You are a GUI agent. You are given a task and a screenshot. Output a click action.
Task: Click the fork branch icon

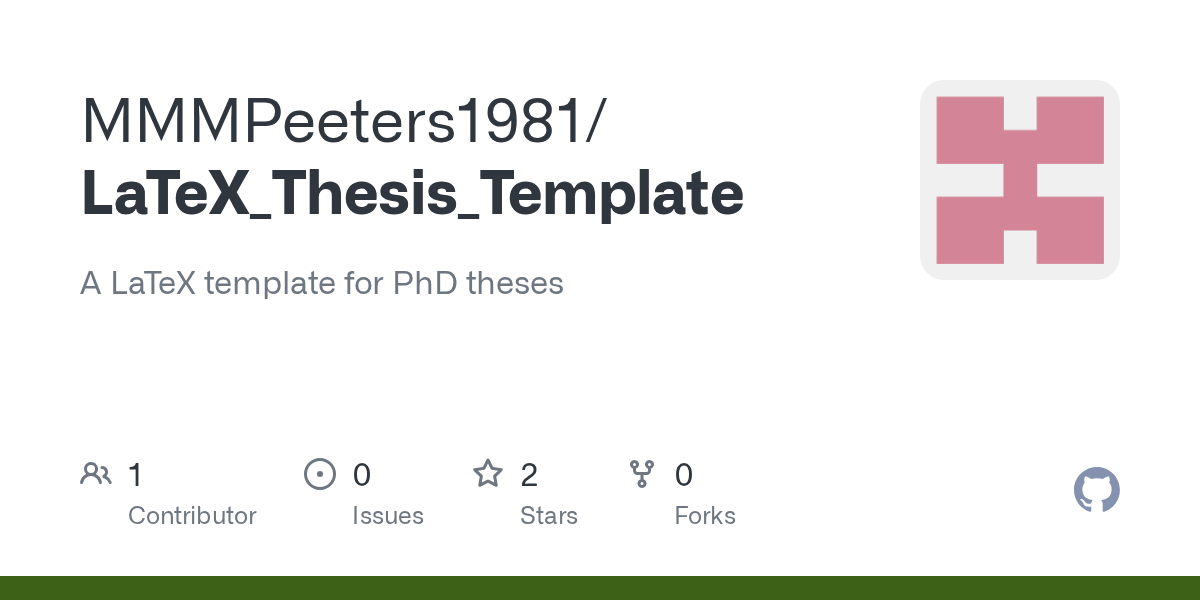642,474
